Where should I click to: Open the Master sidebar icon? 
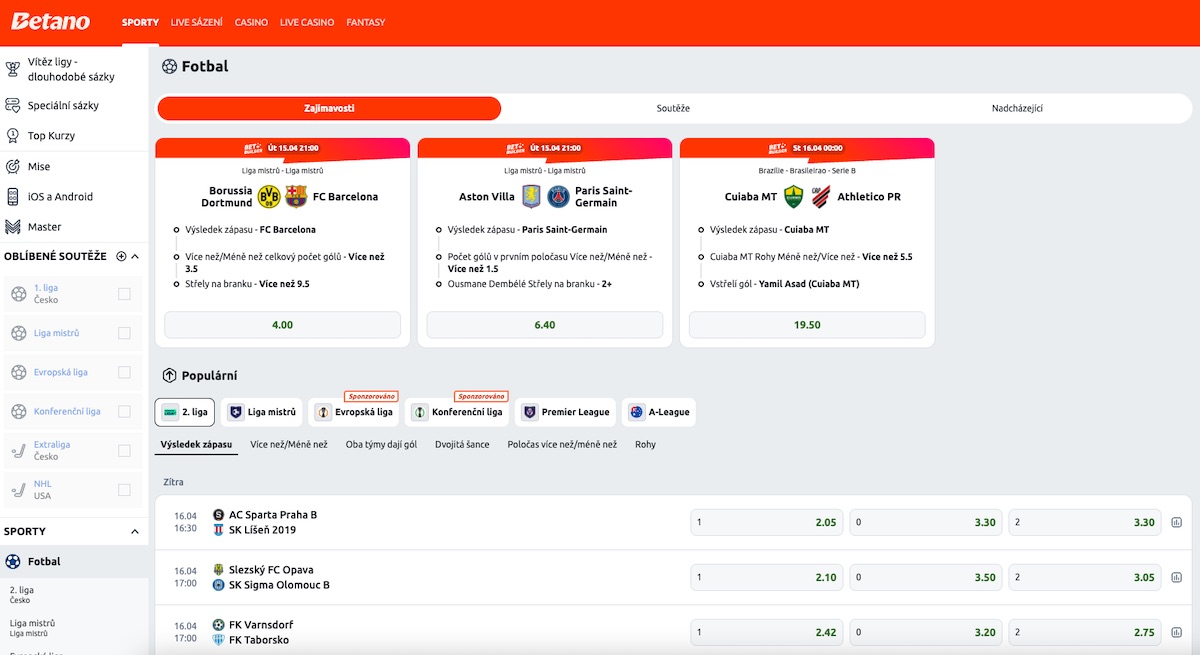click(13, 227)
